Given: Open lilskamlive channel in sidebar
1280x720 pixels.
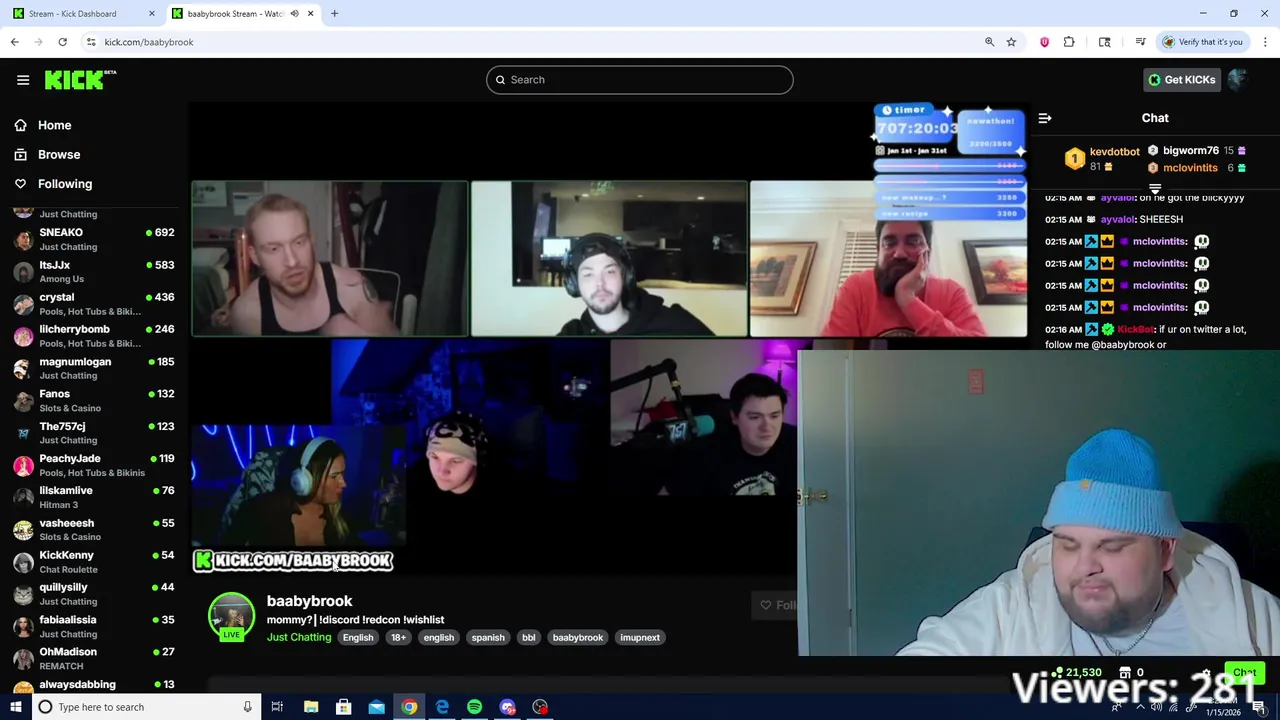Looking at the screenshot, I should 94,497.
